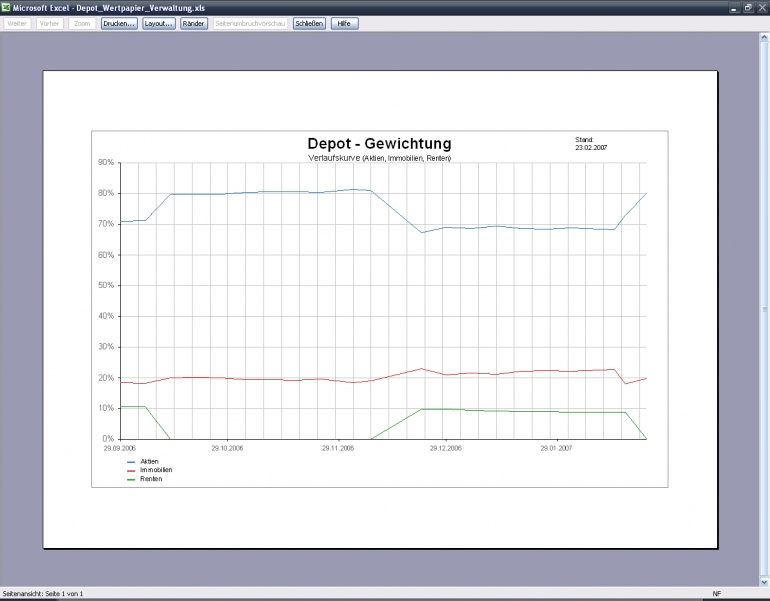
Task: Click the NF indicator in status bar
Action: [x=716, y=594]
